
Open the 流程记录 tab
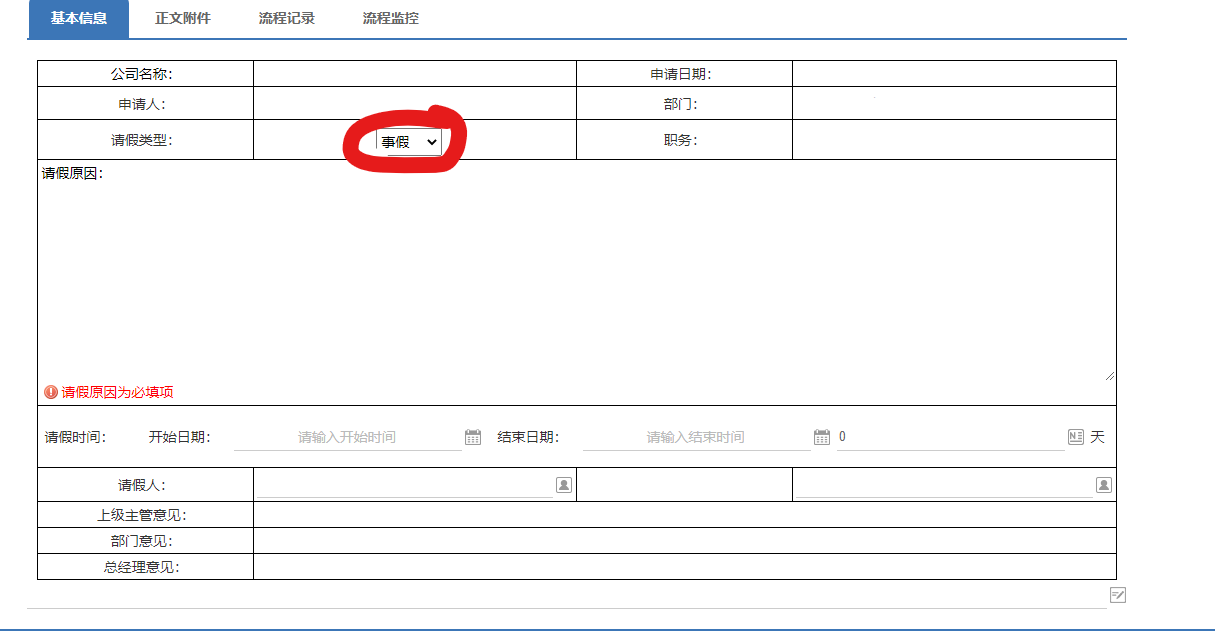287,19
